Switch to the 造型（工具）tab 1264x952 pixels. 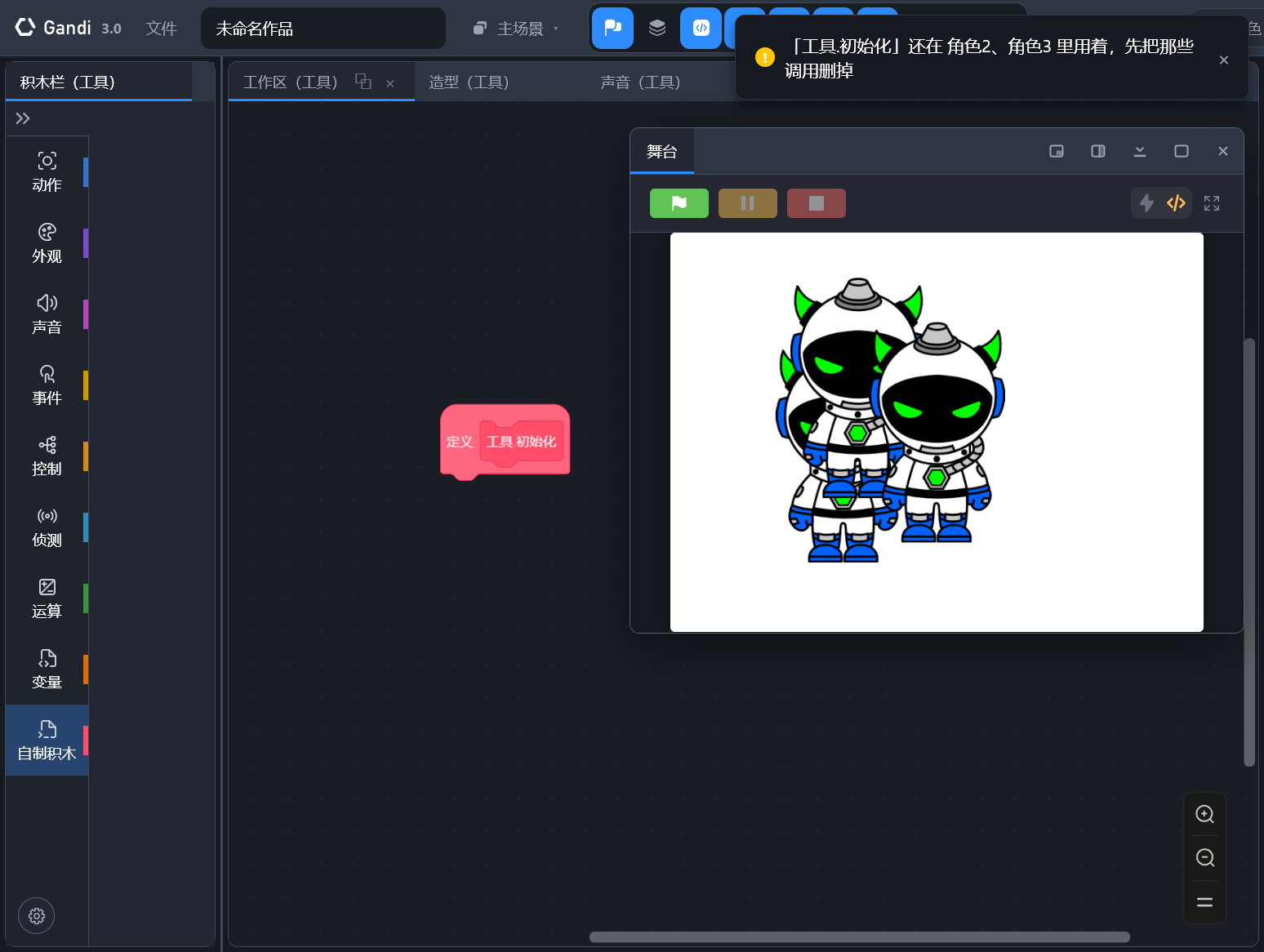click(x=469, y=82)
